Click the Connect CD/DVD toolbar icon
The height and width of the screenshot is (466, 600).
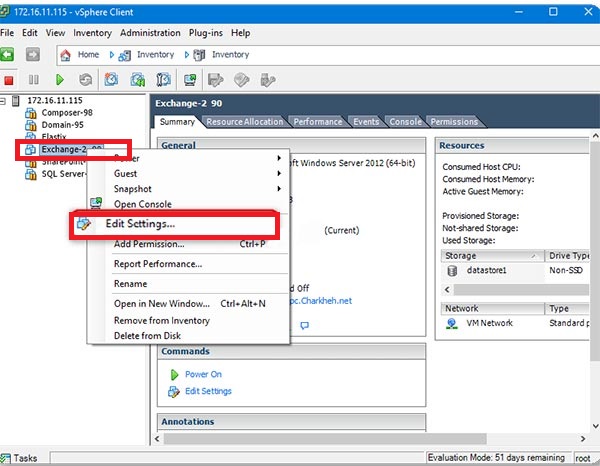tap(241, 80)
